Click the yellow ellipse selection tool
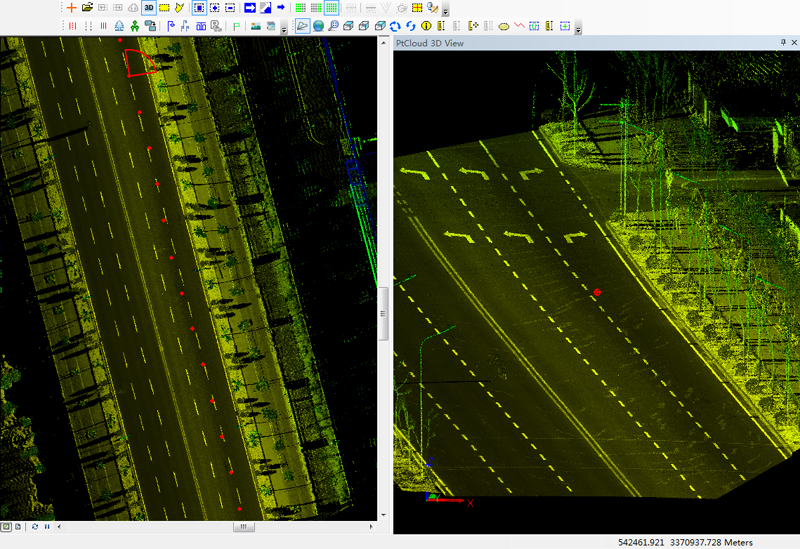Viewport: 800px width, 549px height. point(503,25)
